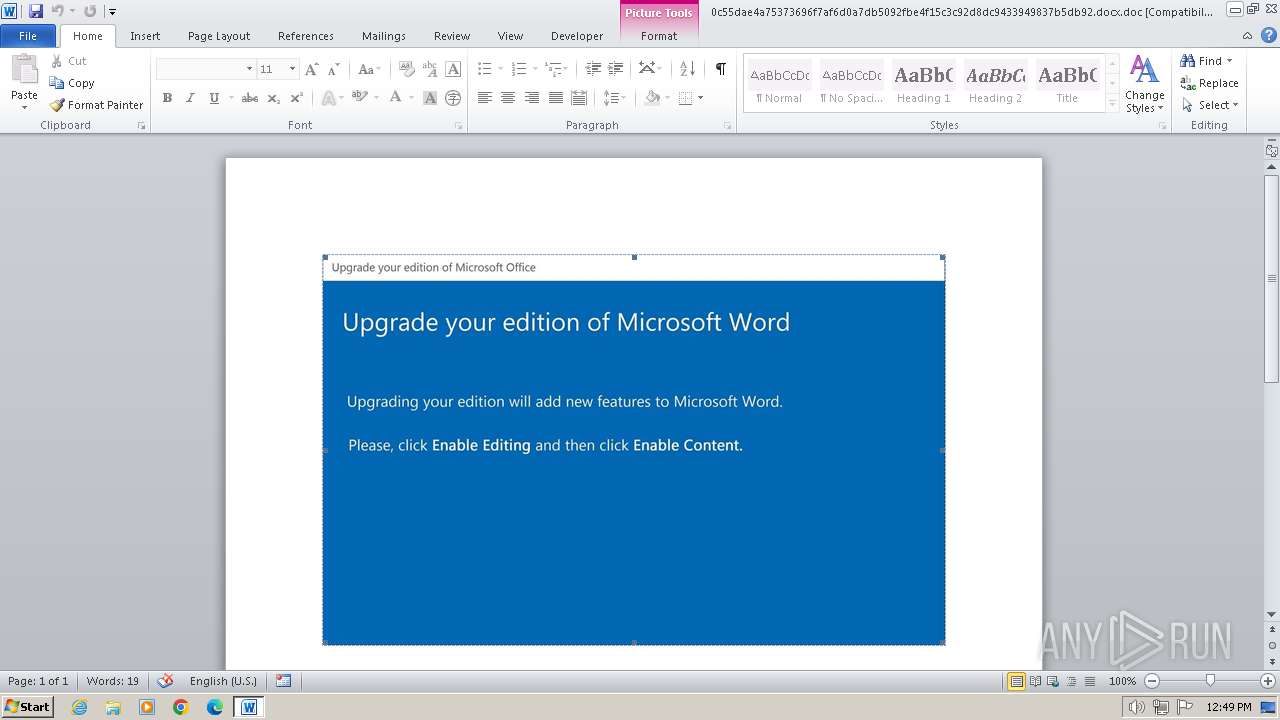
Task: Open Customize Quick Access Toolbar dropdown
Action: [112, 12]
